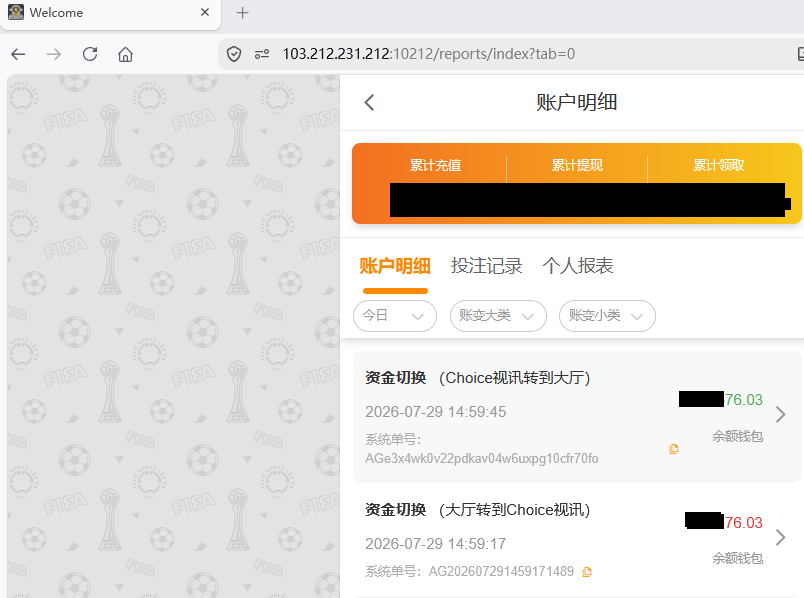804x598 pixels.
Task: Click the 累计提现 heading
Action: (577, 165)
